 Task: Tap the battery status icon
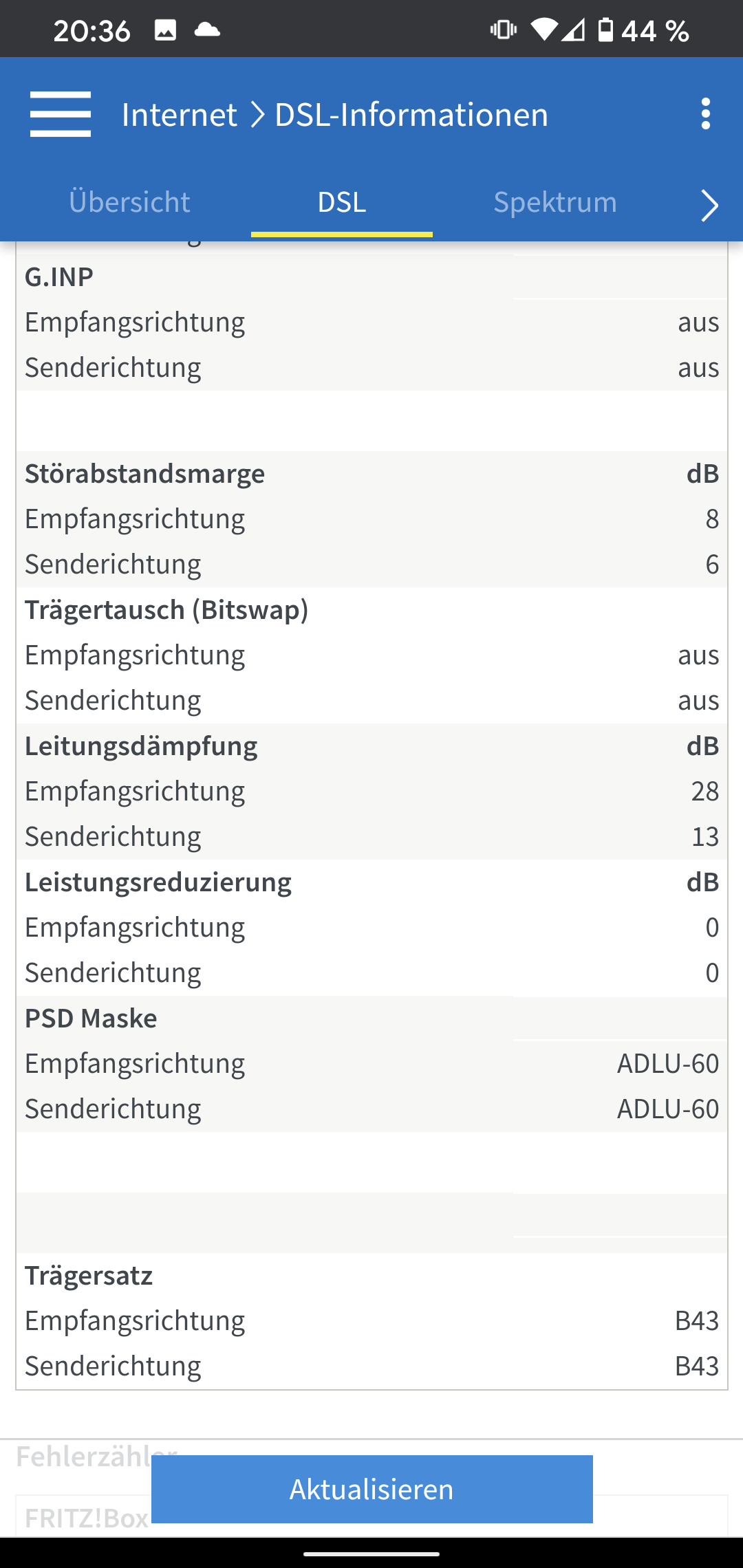click(x=605, y=30)
